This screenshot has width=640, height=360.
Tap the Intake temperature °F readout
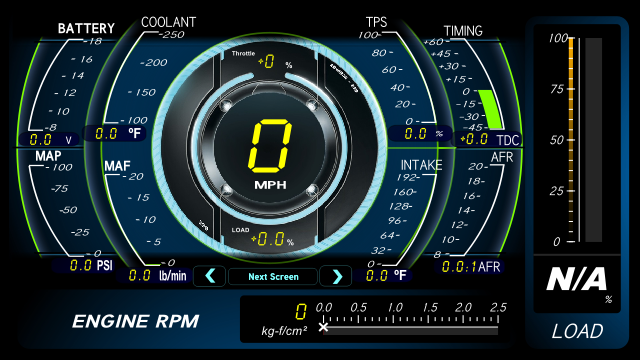pos(384,275)
